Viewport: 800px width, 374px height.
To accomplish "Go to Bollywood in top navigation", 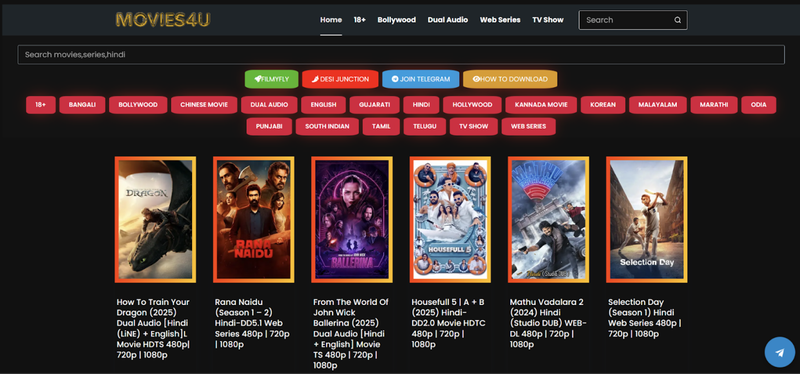I will [396, 20].
